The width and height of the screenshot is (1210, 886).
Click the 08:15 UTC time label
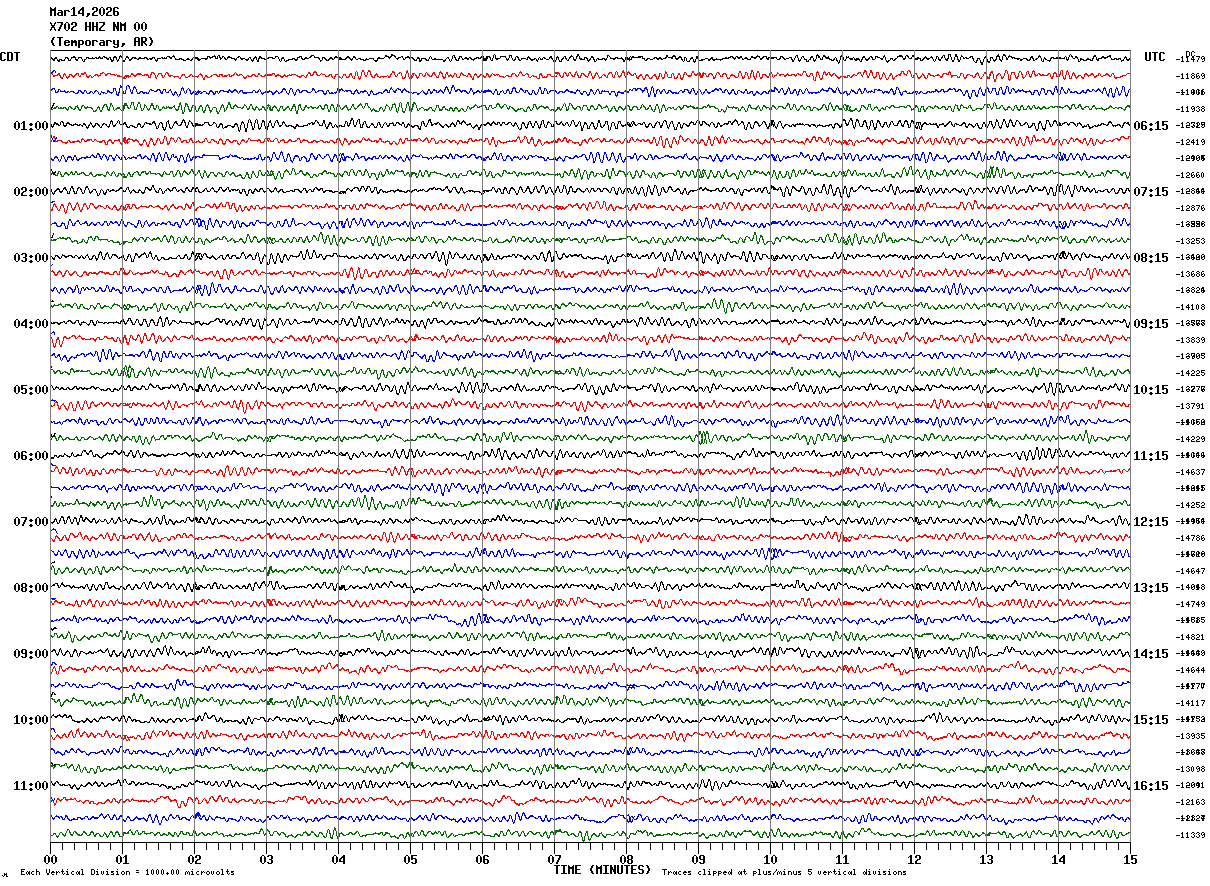[x=1151, y=258]
